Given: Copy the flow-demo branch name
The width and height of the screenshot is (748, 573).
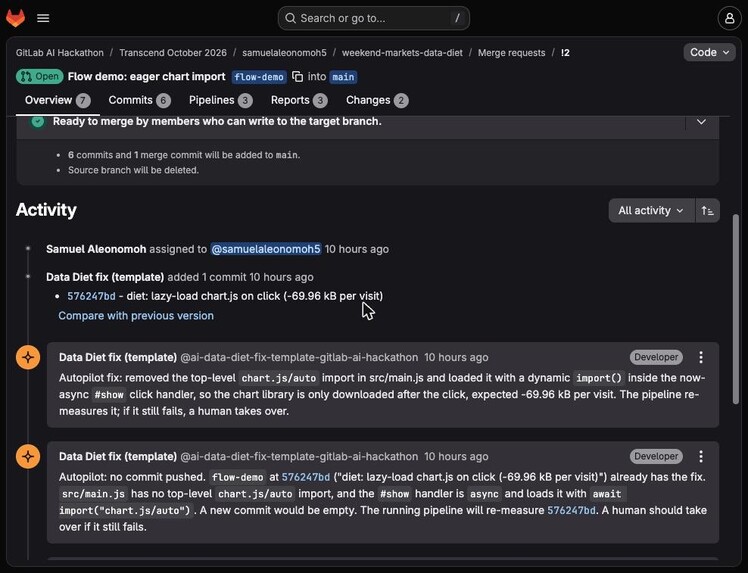Looking at the screenshot, I should click(297, 77).
